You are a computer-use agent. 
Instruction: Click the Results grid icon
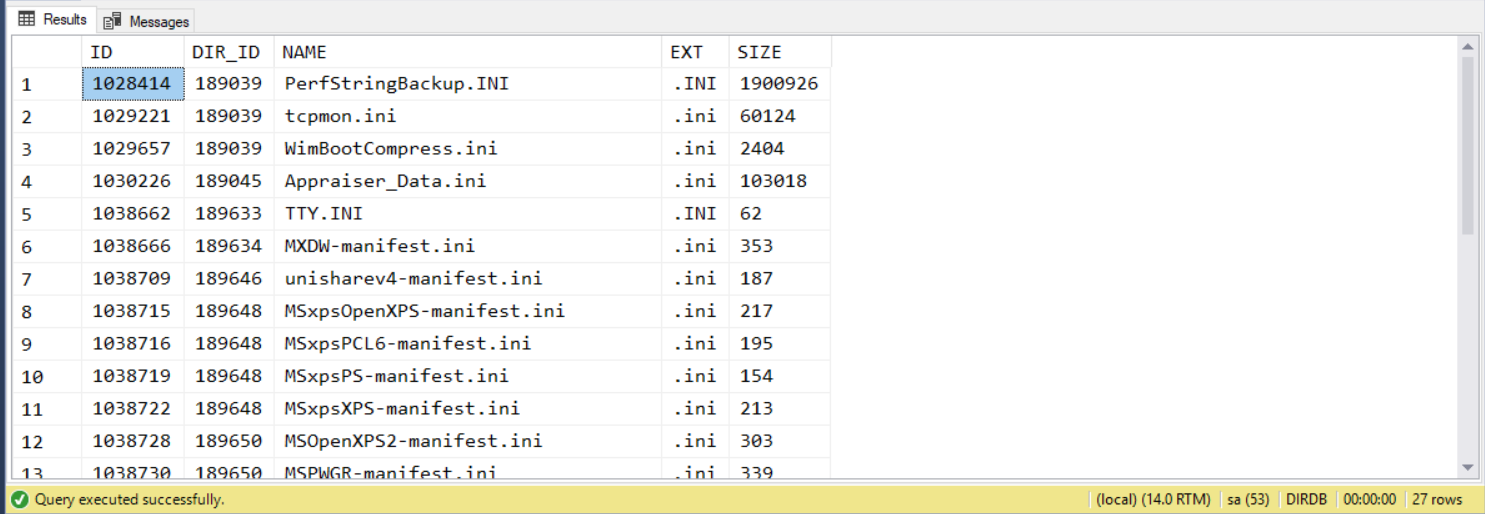(27, 19)
